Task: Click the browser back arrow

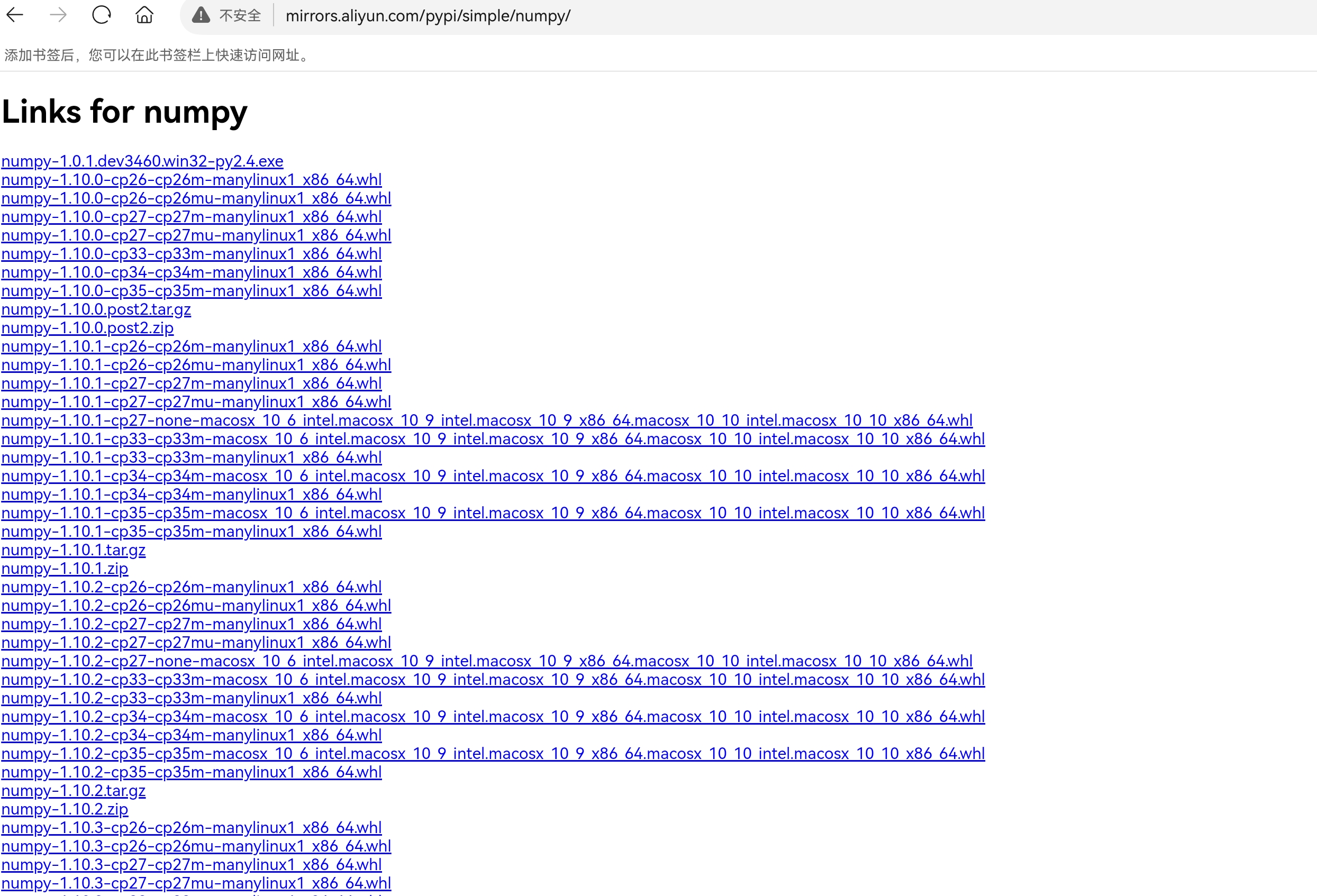Action: tap(15, 15)
